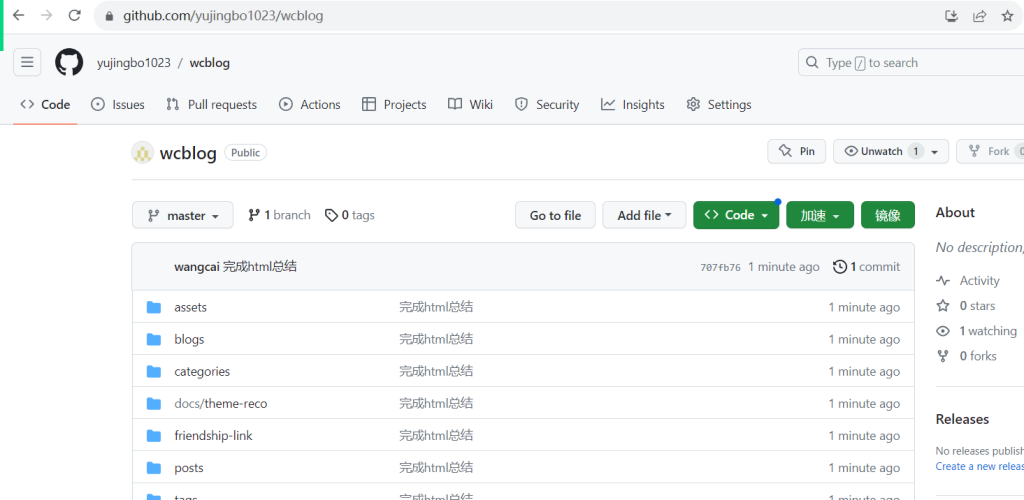This screenshot has width=1024, height=500.
Task: View the 1 branch link
Action: coord(280,215)
